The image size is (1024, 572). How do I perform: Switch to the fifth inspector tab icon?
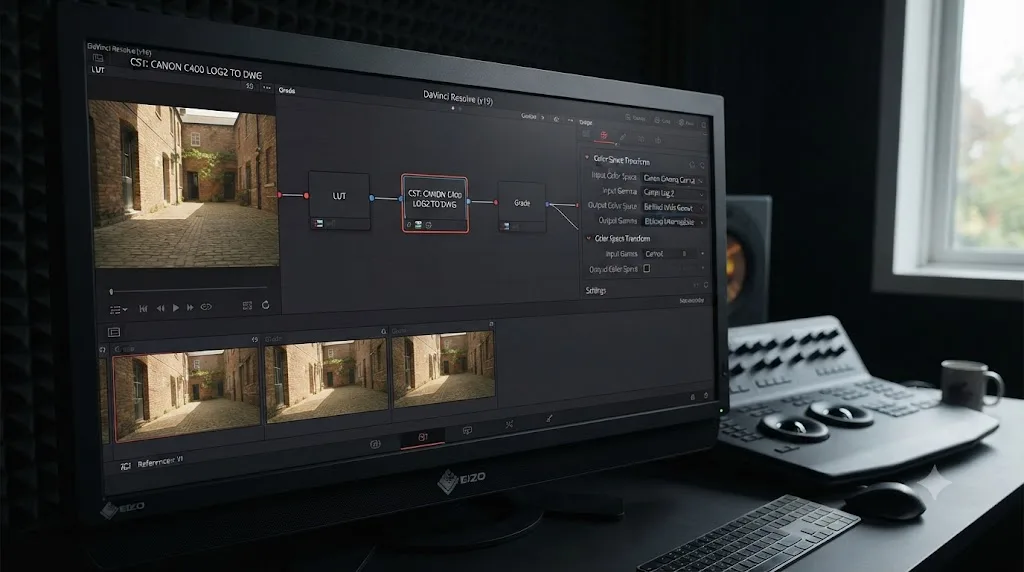[658, 140]
